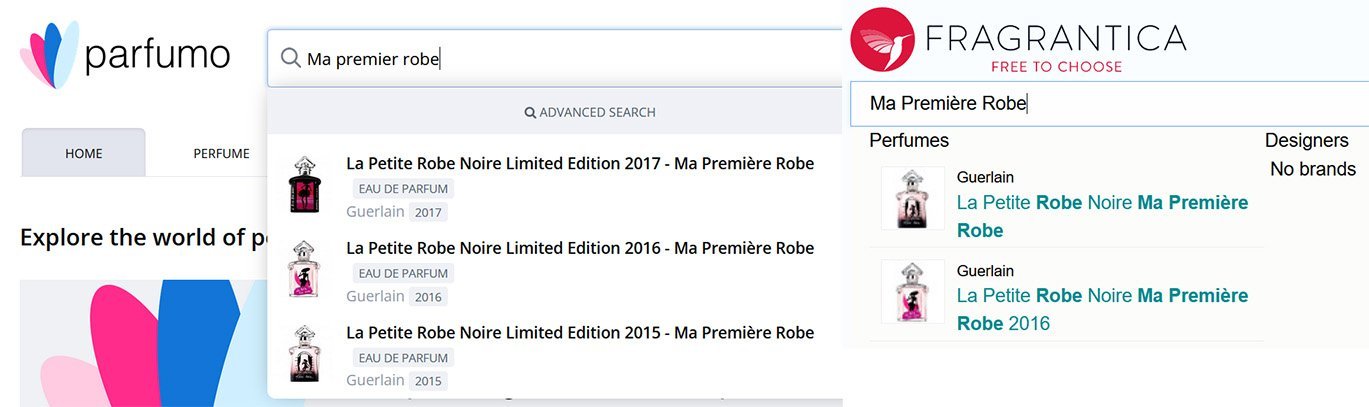1369x407 pixels.
Task: Select the Limited Edition 2016 bottle thumbnail
Action: pos(303,269)
